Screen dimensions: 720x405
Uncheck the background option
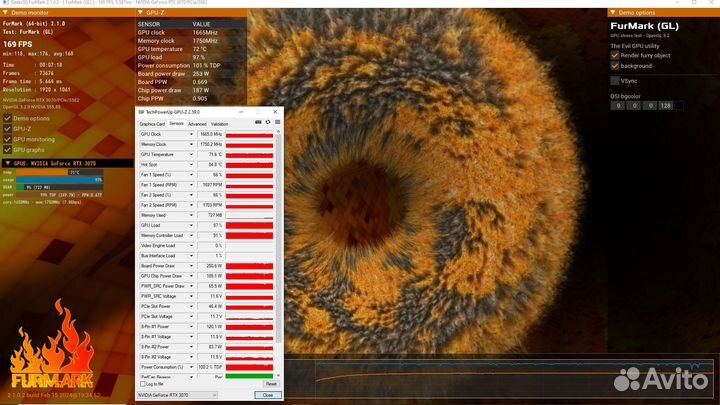[615, 66]
